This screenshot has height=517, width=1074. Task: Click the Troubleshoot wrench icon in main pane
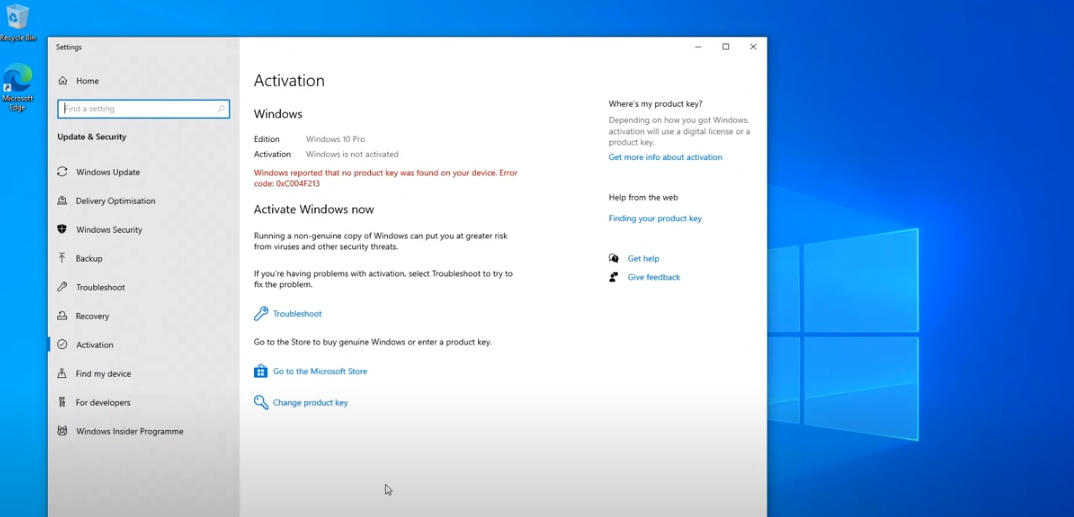[x=261, y=314]
